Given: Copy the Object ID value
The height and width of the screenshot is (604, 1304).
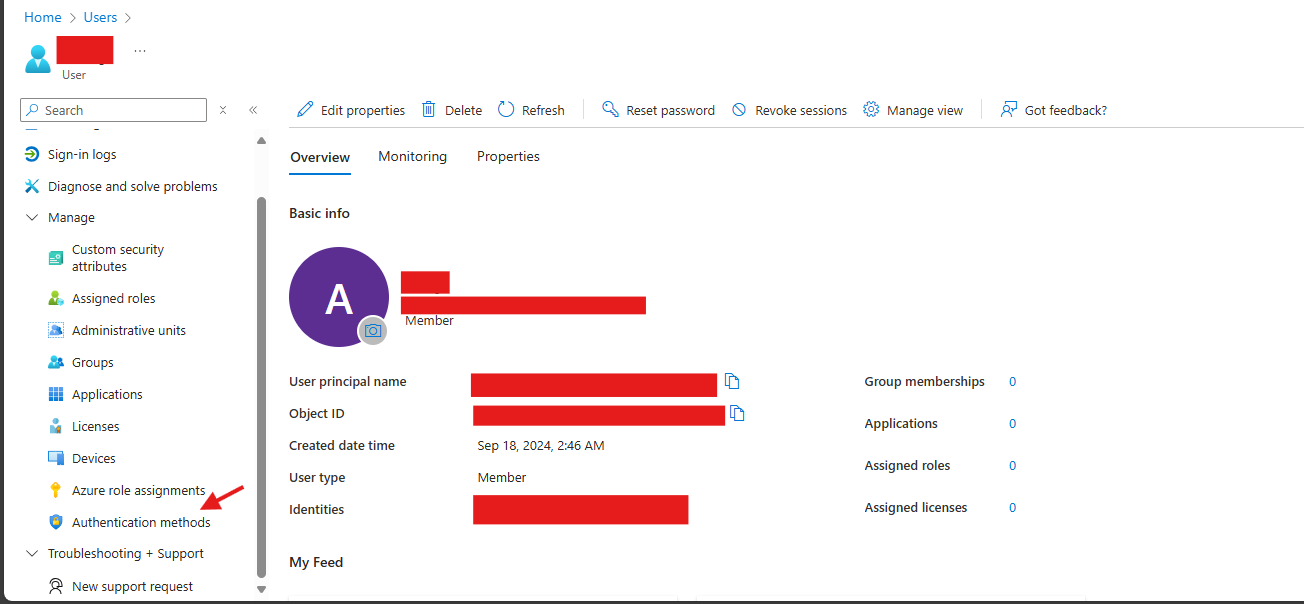Looking at the screenshot, I should [x=738, y=413].
